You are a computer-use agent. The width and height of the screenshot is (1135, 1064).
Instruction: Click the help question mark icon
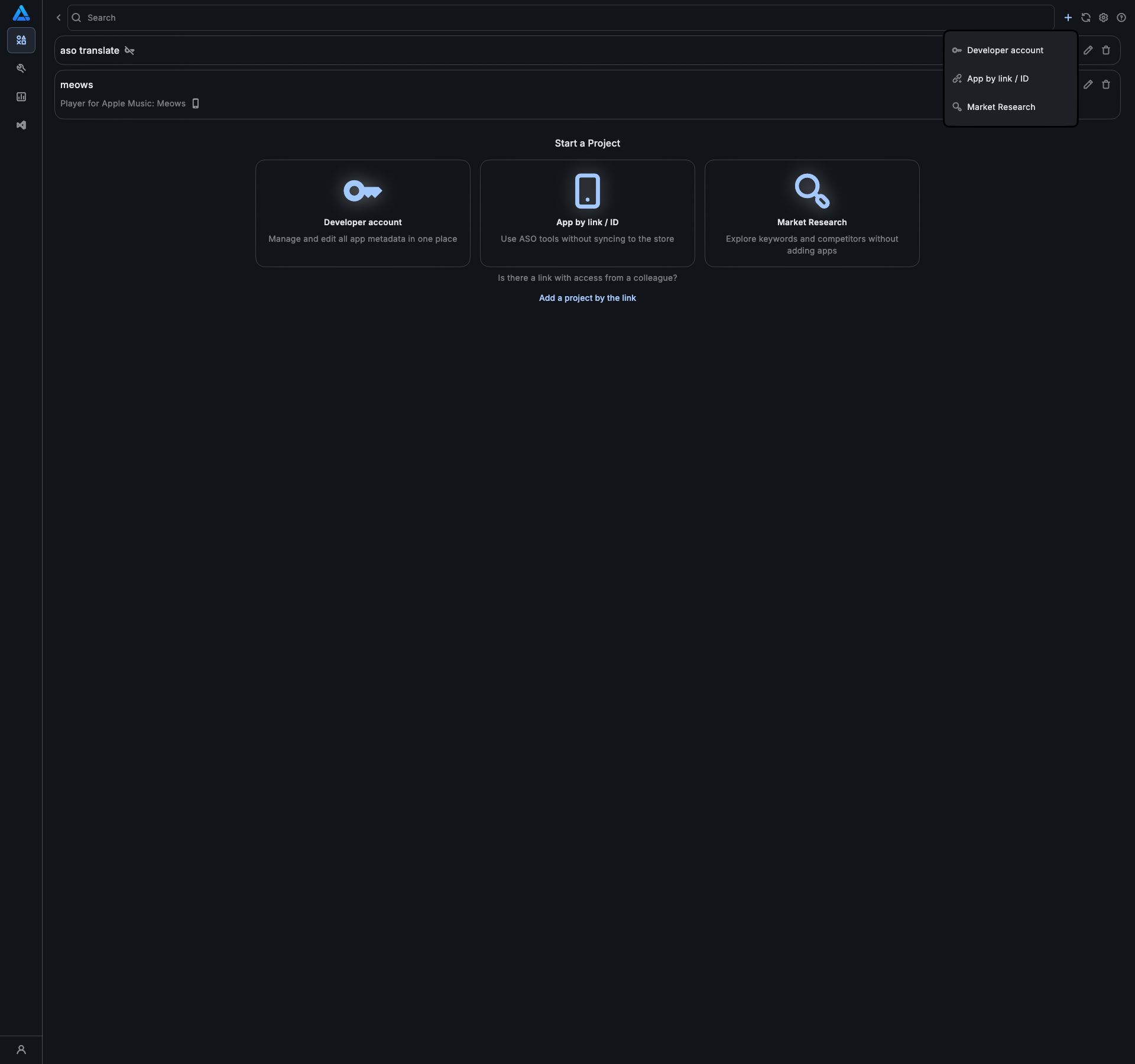click(1121, 18)
